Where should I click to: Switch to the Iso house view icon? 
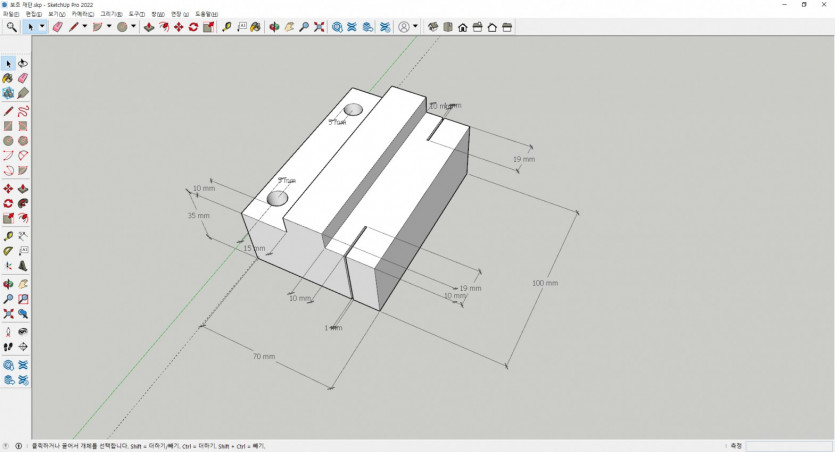coord(463,27)
